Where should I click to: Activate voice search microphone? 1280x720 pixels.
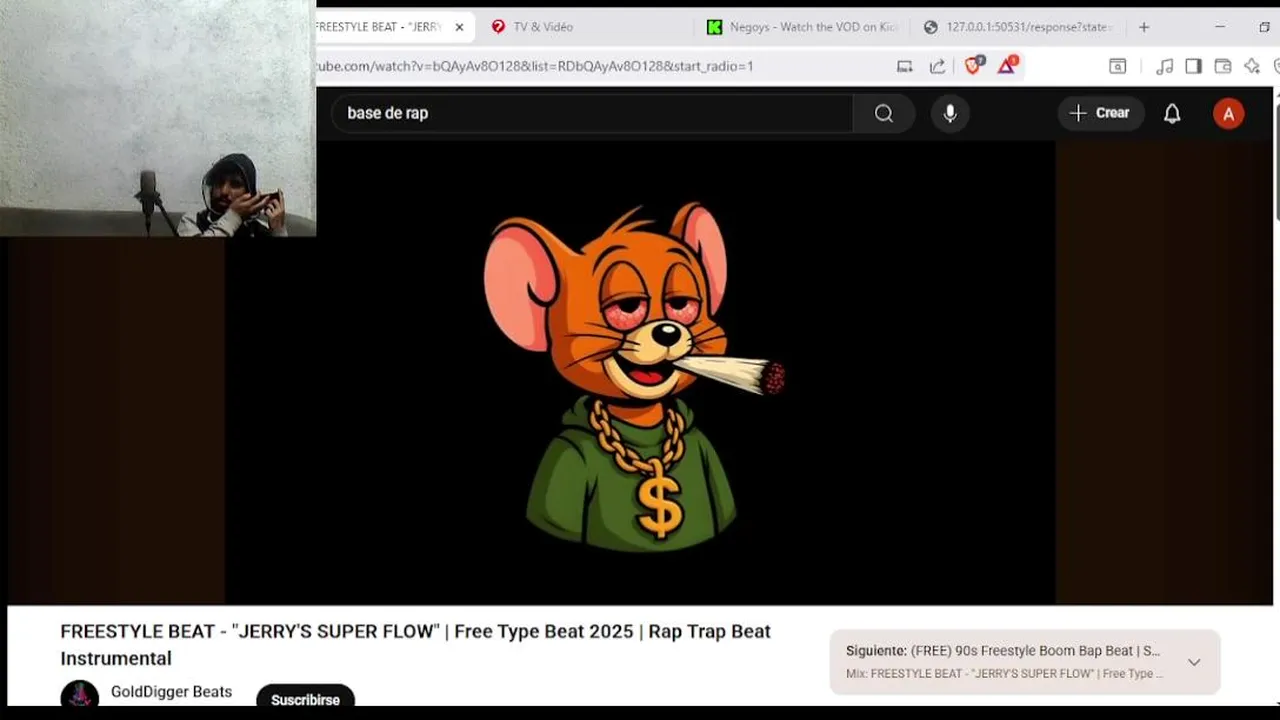tap(950, 113)
